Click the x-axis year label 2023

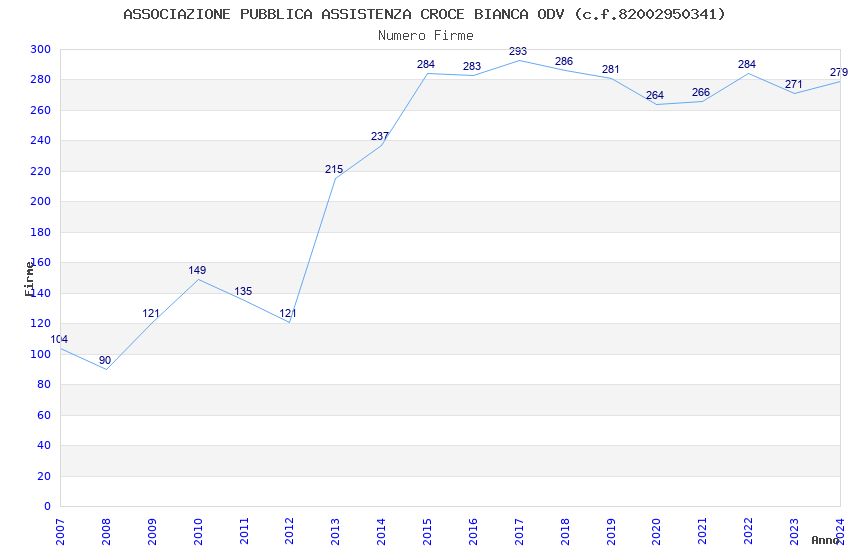(794, 532)
